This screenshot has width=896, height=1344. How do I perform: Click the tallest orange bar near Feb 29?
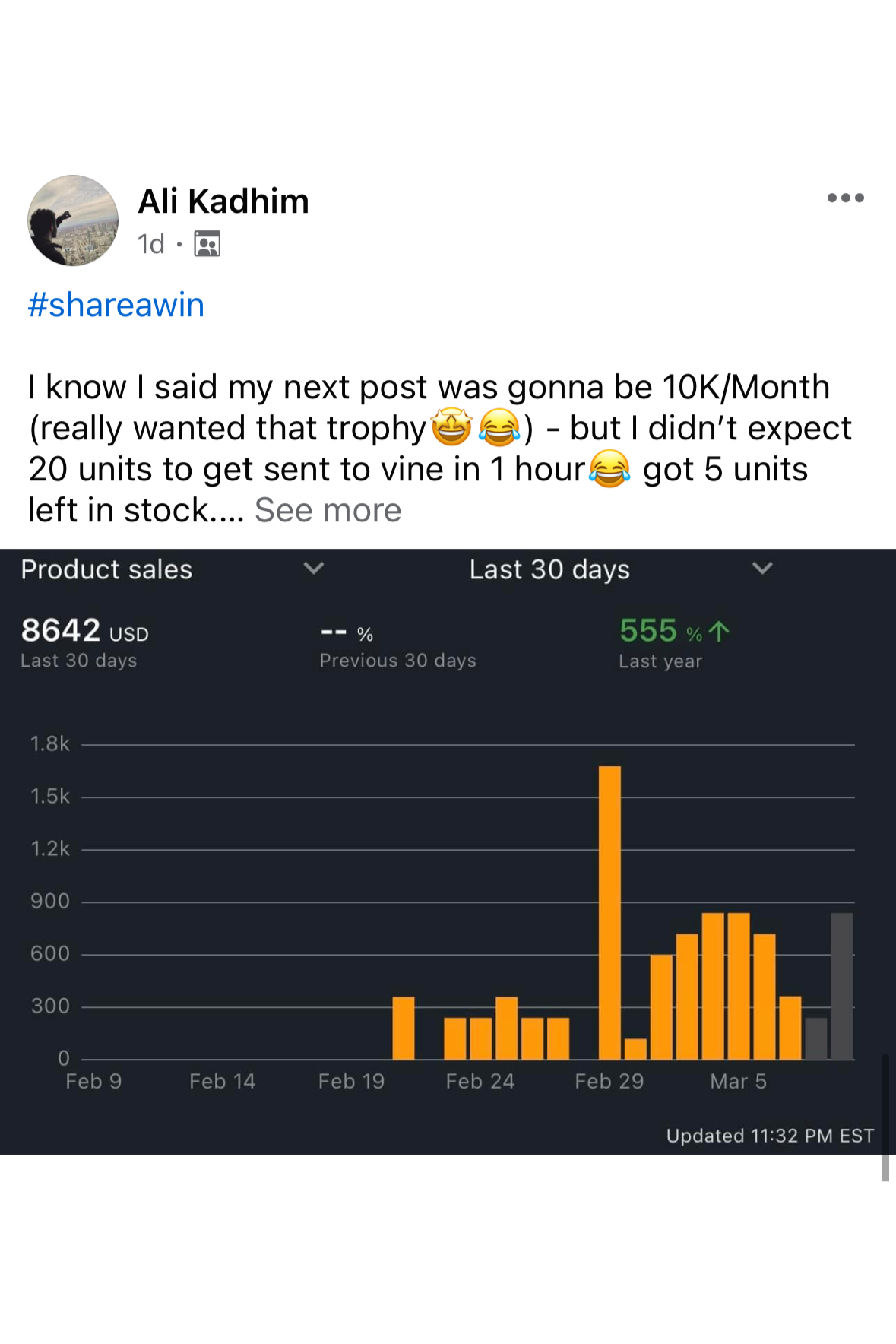point(609,912)
